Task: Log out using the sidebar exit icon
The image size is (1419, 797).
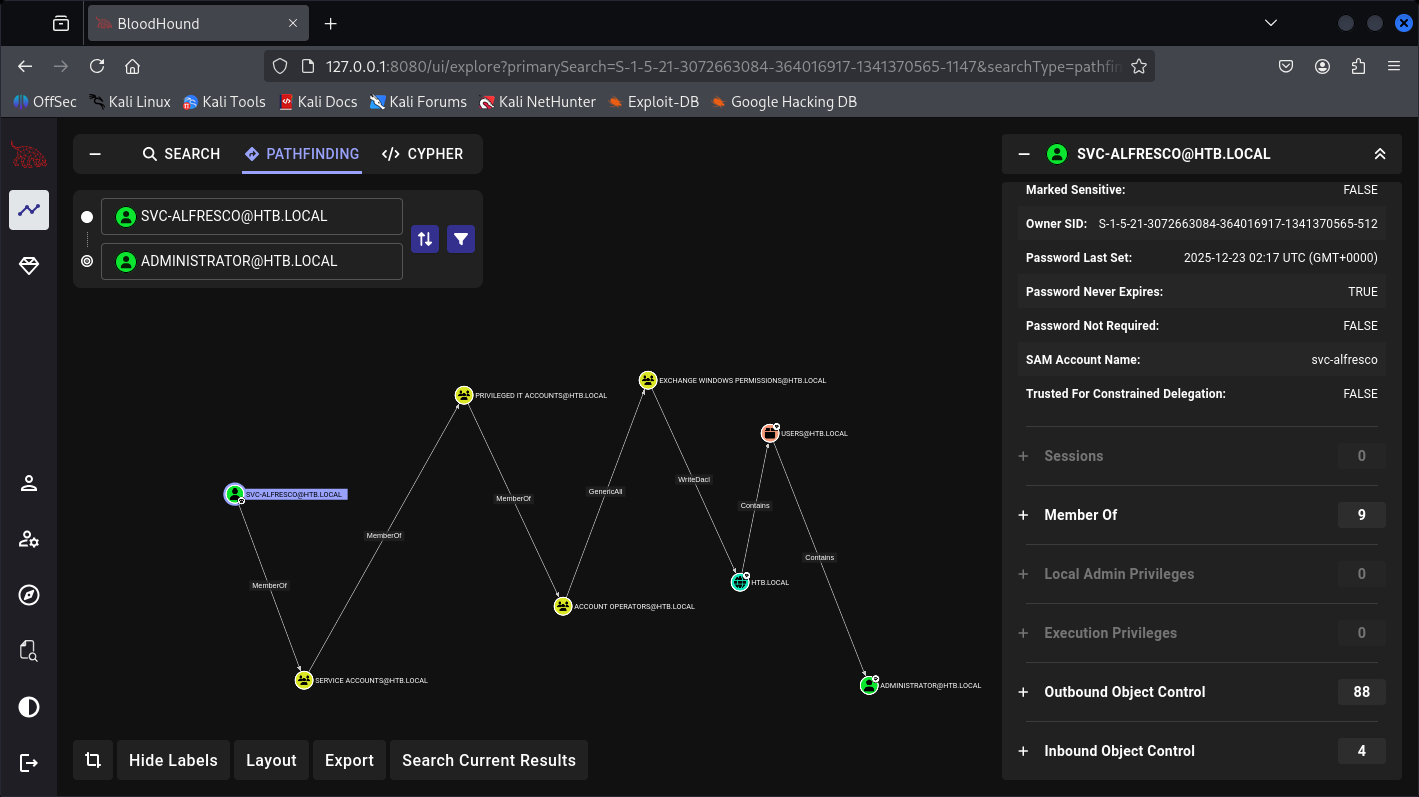Action: pyautogui.click(x=29, y=763)
